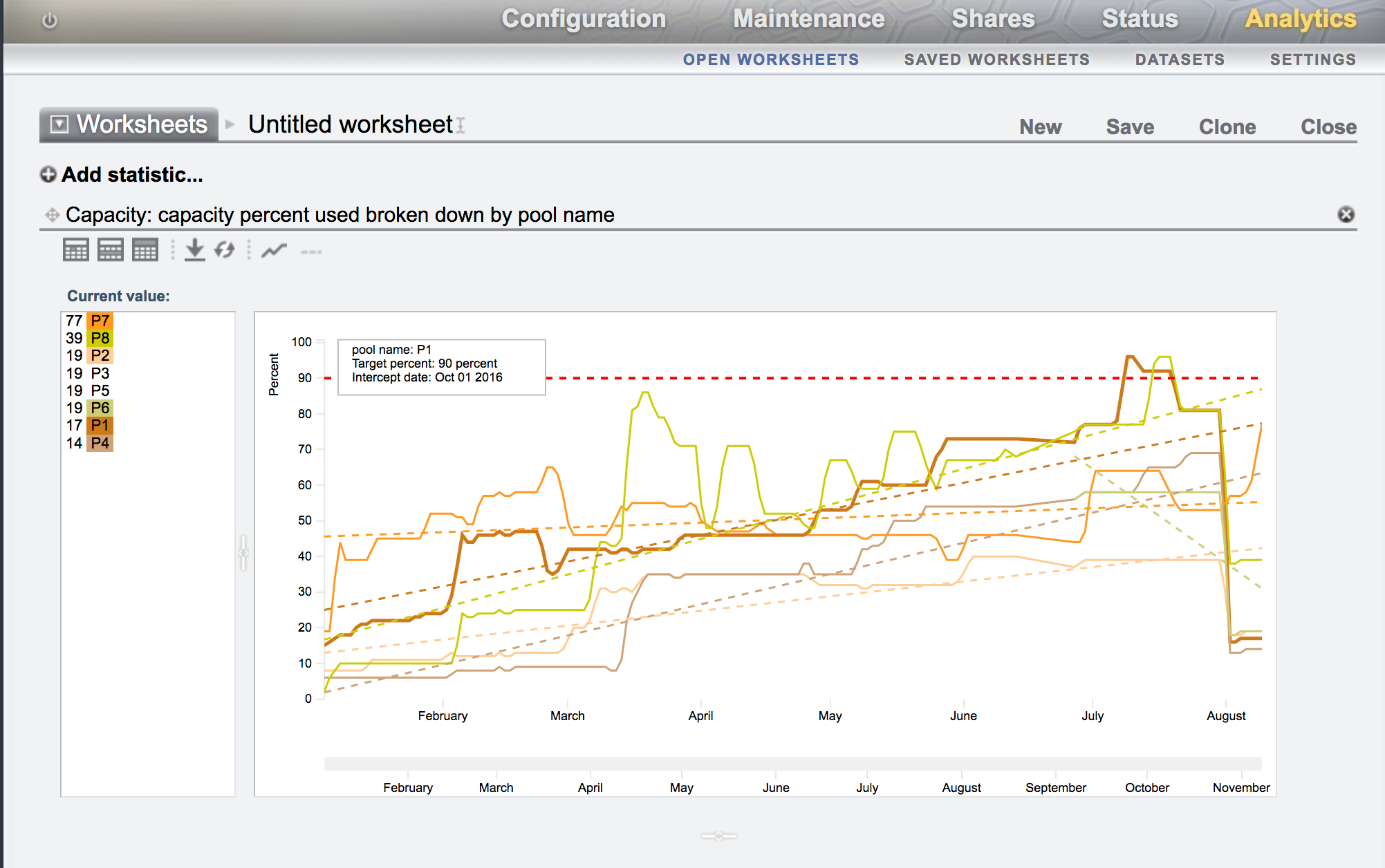Switch to the Status tab
Screen dimensions: 1385x868
(1140, 19)
